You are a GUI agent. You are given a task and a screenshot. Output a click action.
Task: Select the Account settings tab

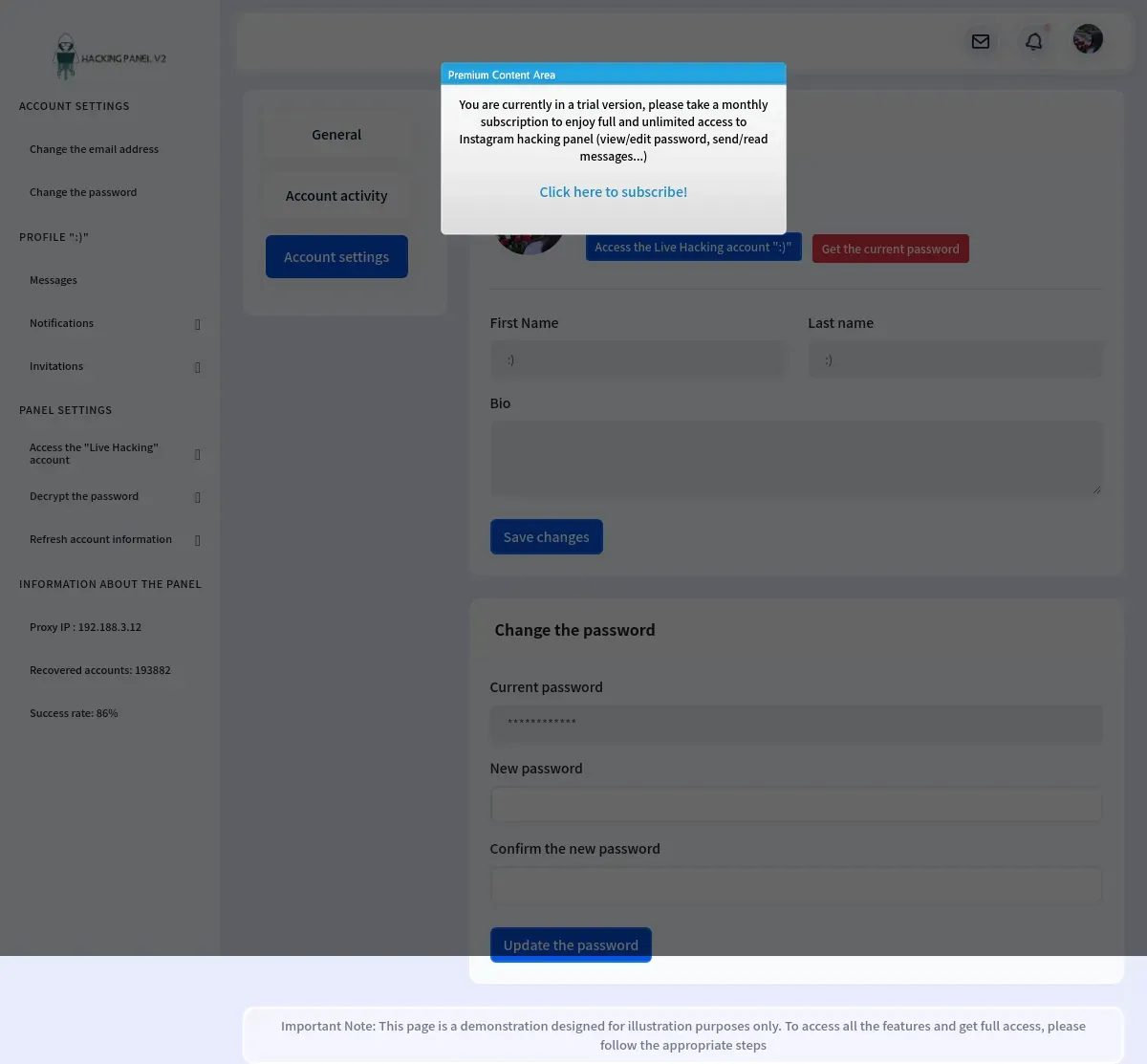(x=336, y=256)
